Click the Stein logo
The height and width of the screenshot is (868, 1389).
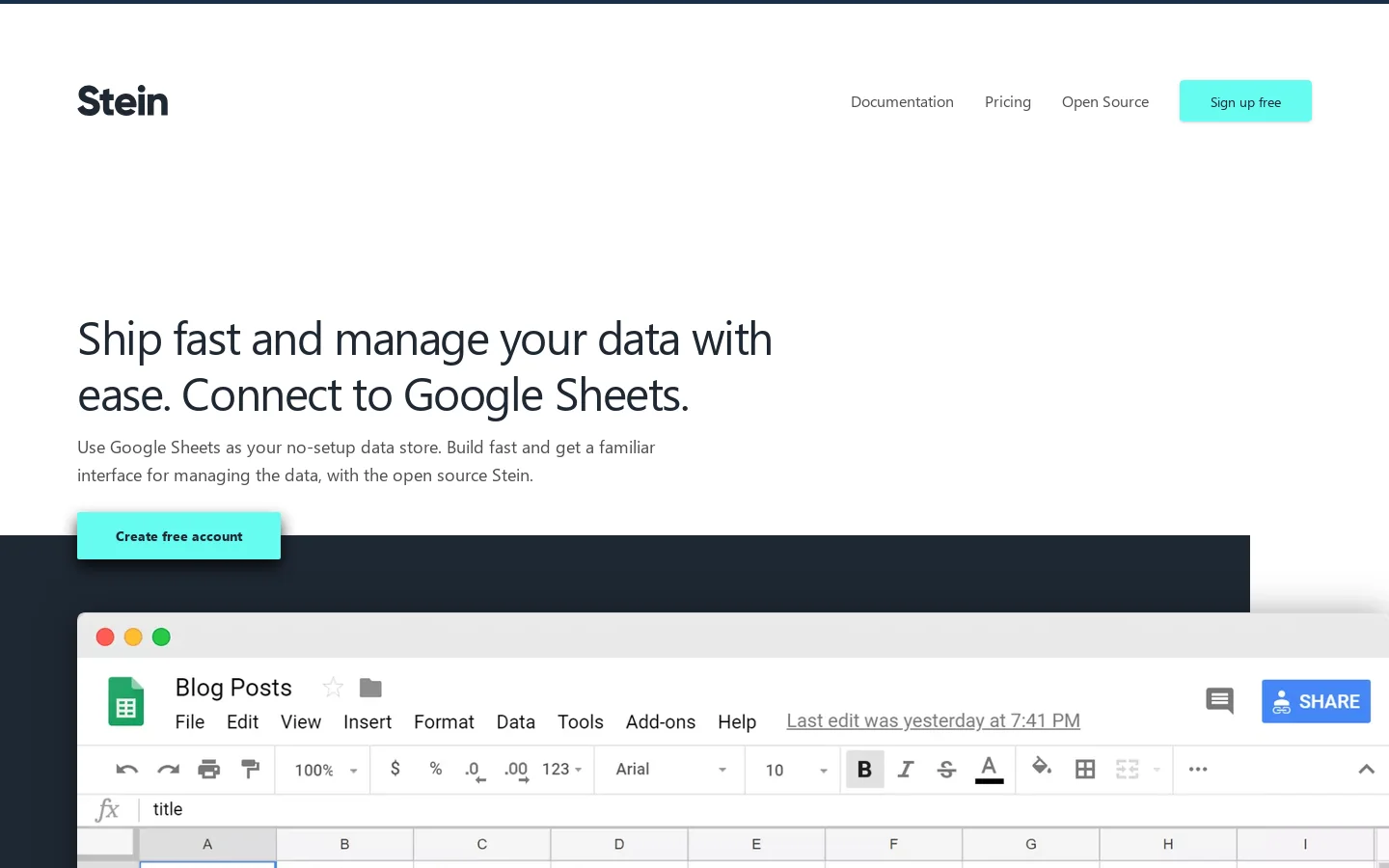[x=123, y=101]
